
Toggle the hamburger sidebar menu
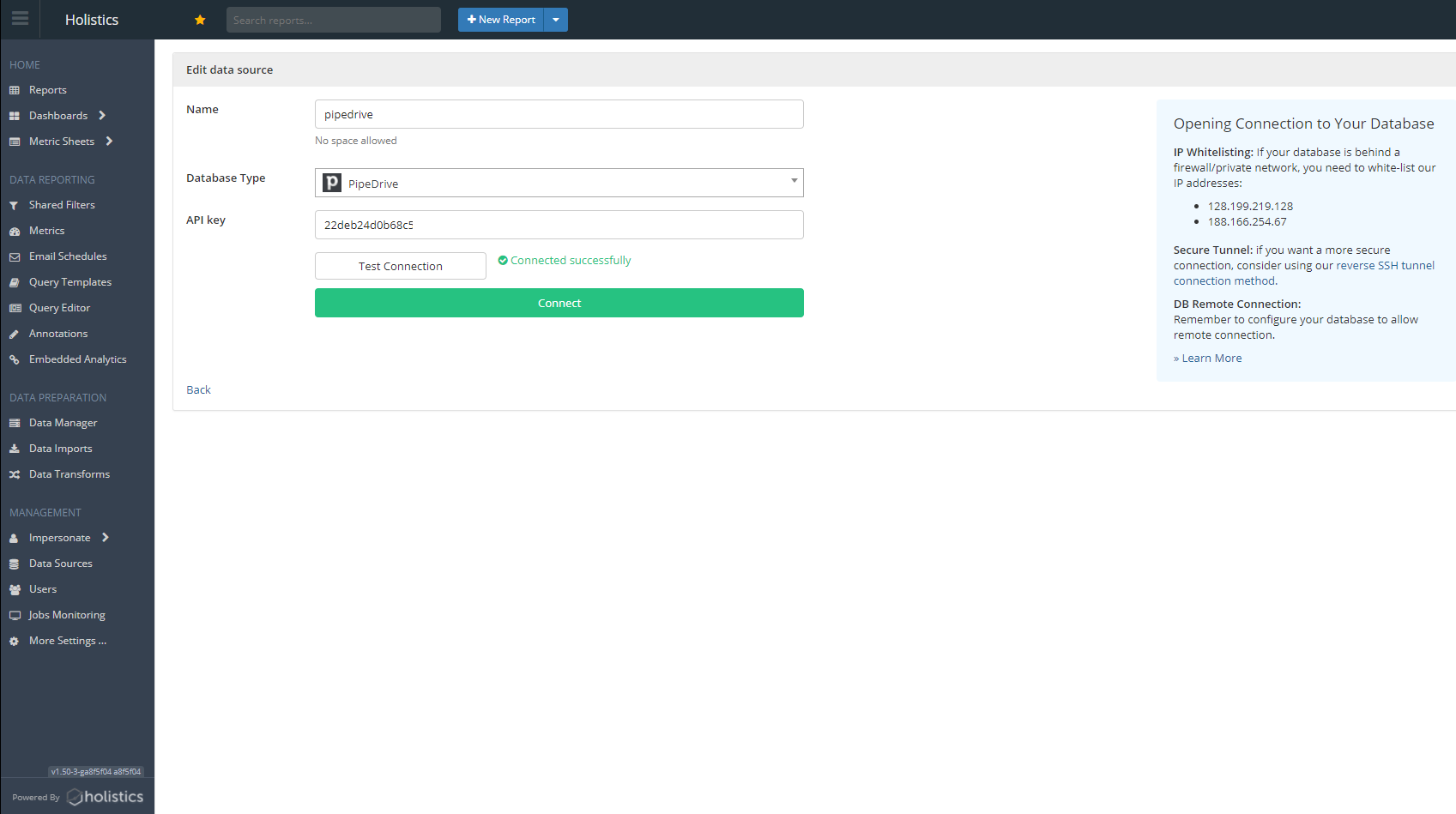click(20, 18)
